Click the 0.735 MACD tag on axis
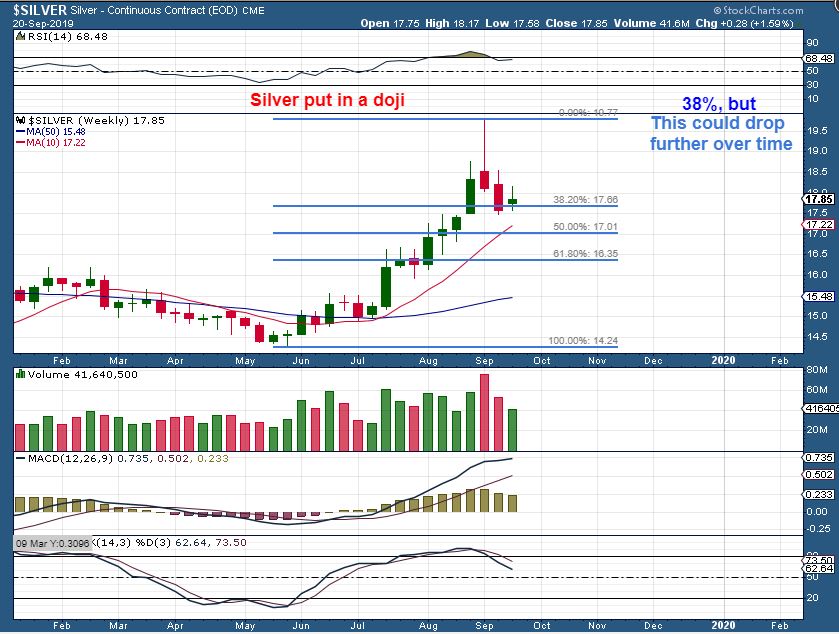This screenshot has width=839, height=634. (x=819, y=457)
